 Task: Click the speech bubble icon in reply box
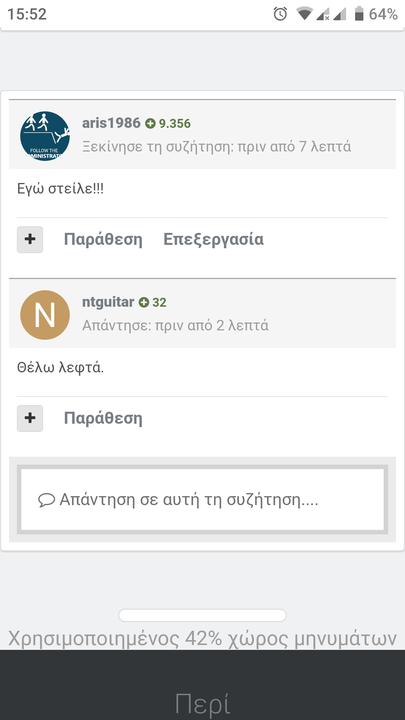(x=46, y=500)
